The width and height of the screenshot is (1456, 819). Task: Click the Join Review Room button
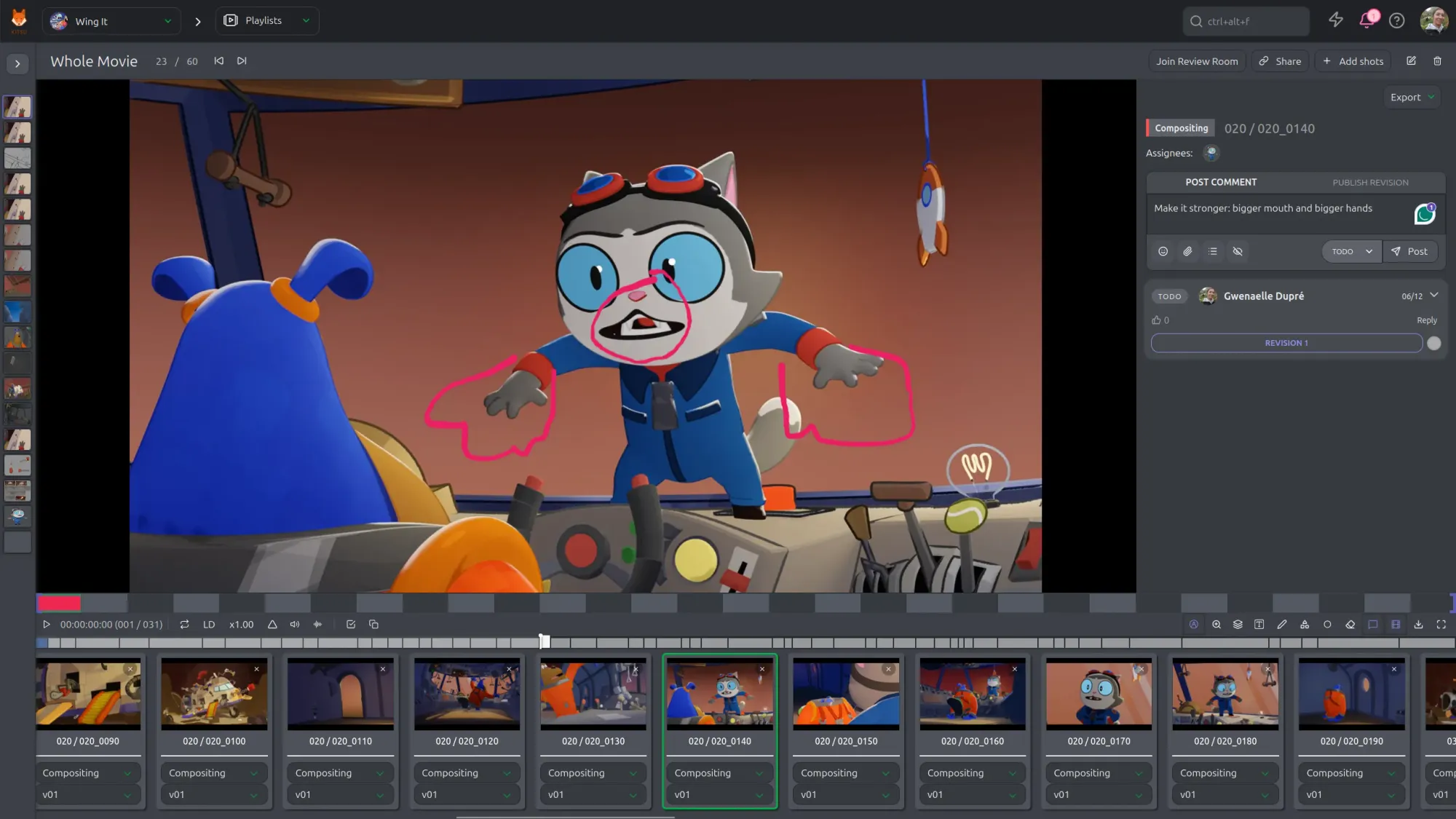pos(1197,61)
